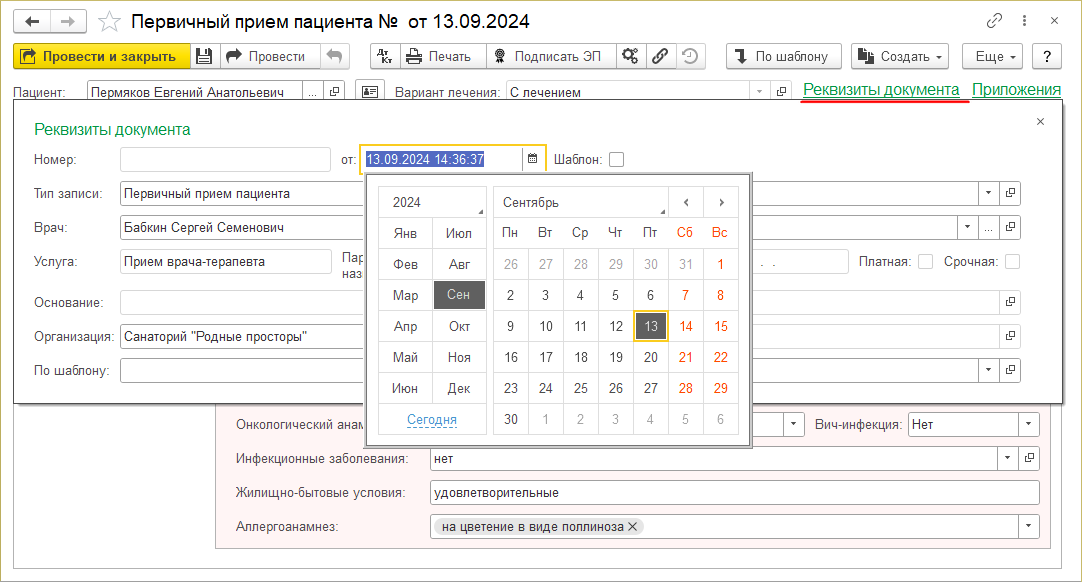Click the patient card icon next to patient field
The width and height of the screenshot is (1082, 582).
coord(371,92)
